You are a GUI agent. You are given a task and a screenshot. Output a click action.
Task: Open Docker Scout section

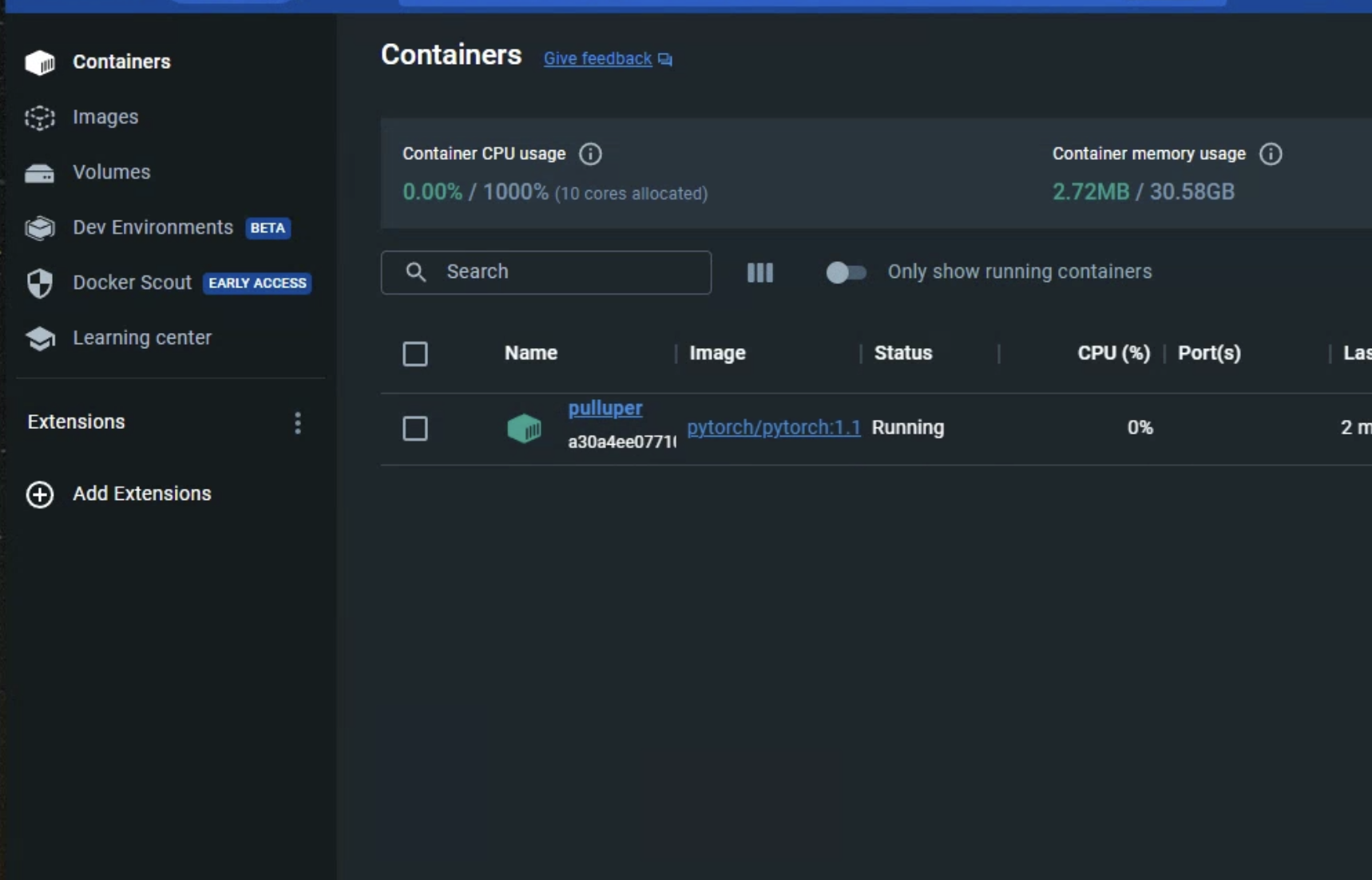tap(132, 282)
